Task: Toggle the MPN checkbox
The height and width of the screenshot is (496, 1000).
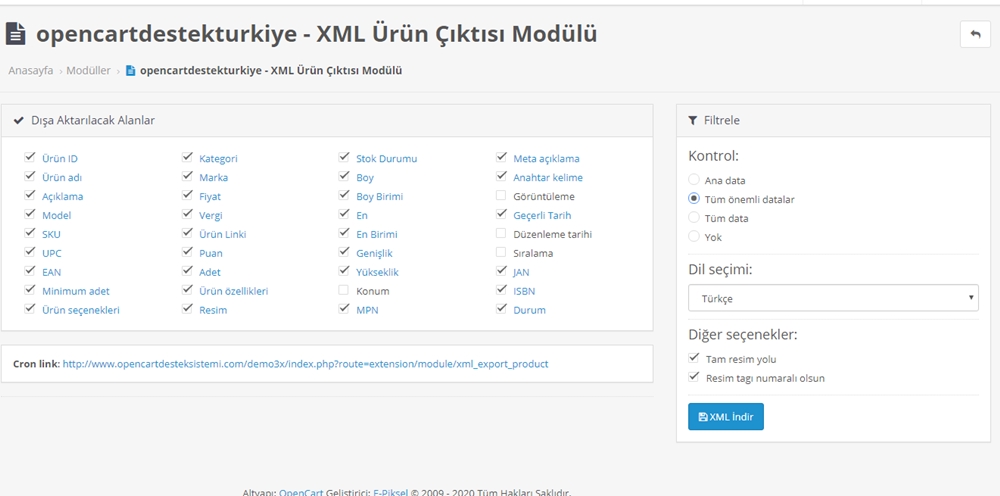Action: coord(344,309)
